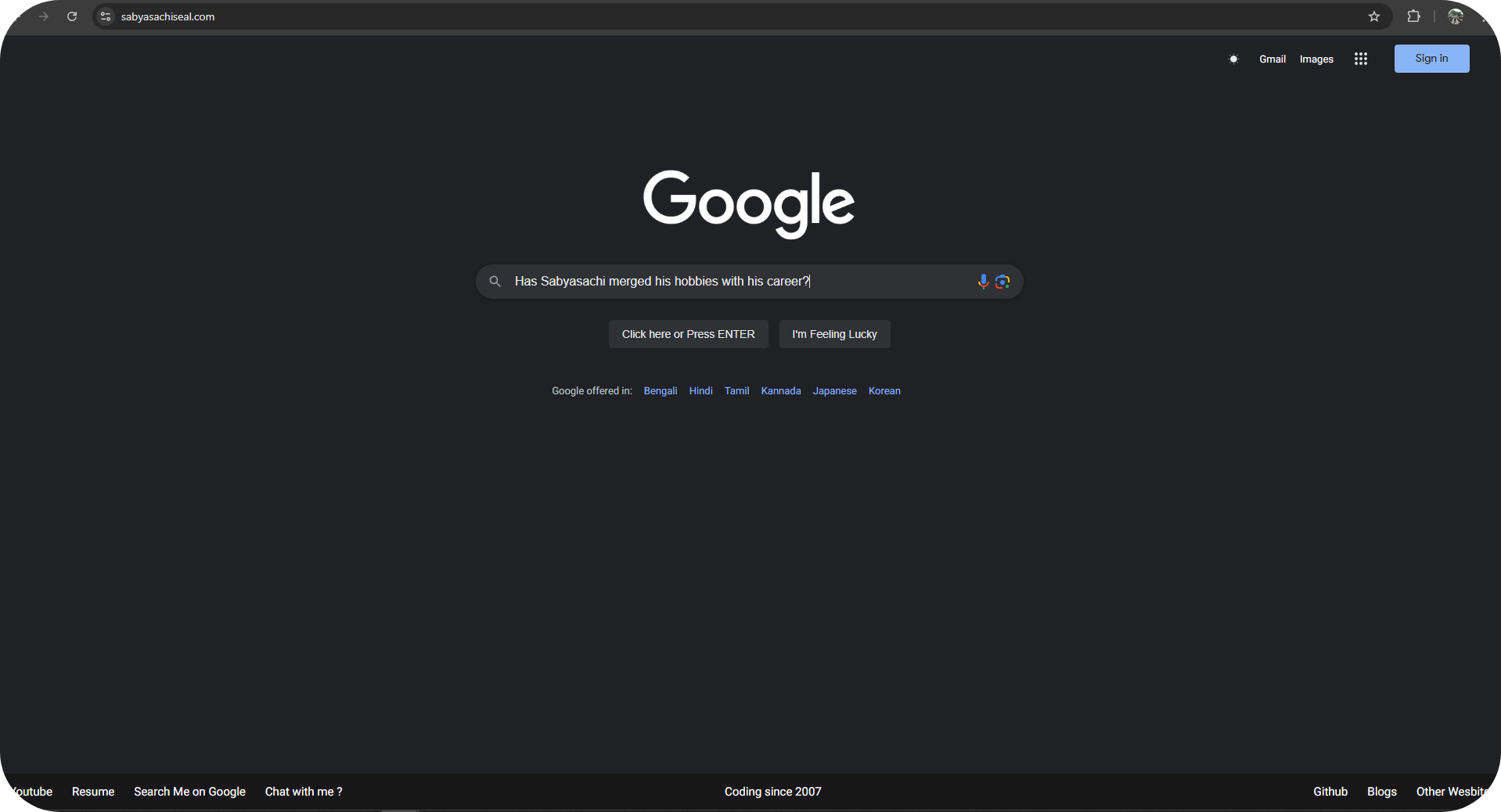Start voice search with the microphone icon

984,282
